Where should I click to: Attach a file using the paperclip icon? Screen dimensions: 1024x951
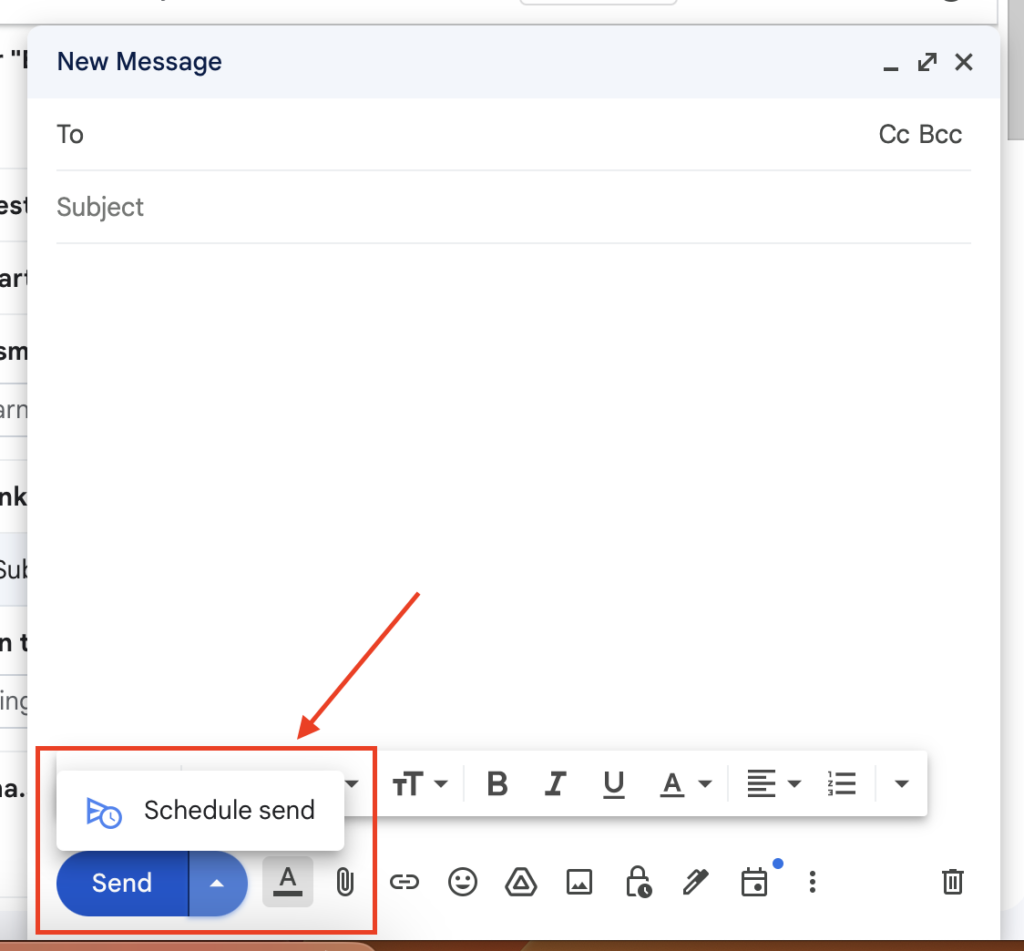(345, 882)
